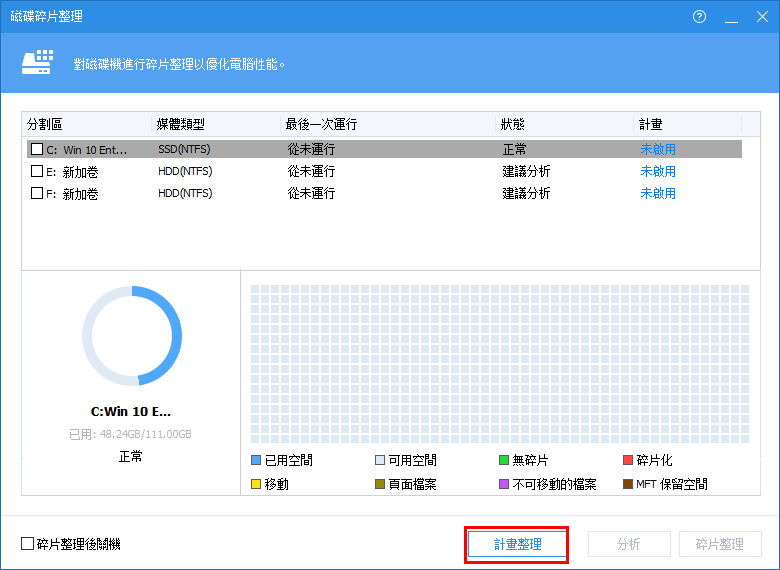Click the green 無碎片 legend swatch
The image size is (780, 570).
click(503, 460)
